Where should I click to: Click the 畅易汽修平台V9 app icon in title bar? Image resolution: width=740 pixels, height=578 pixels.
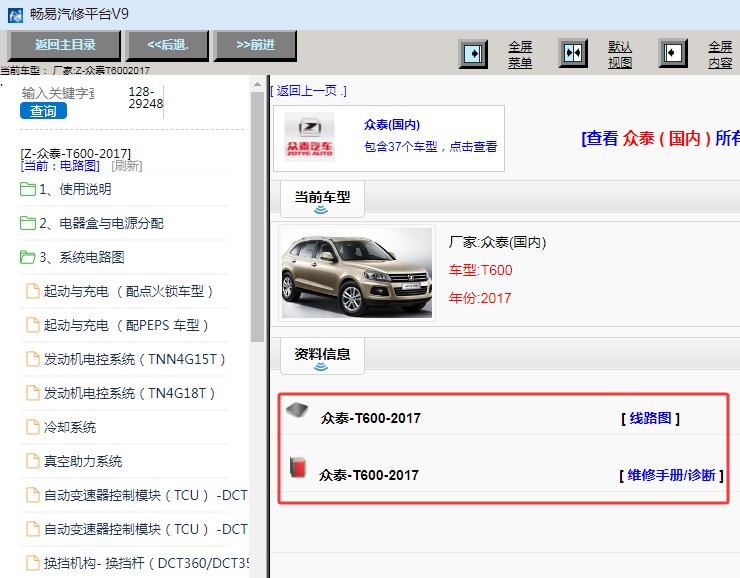coord(15,15)
